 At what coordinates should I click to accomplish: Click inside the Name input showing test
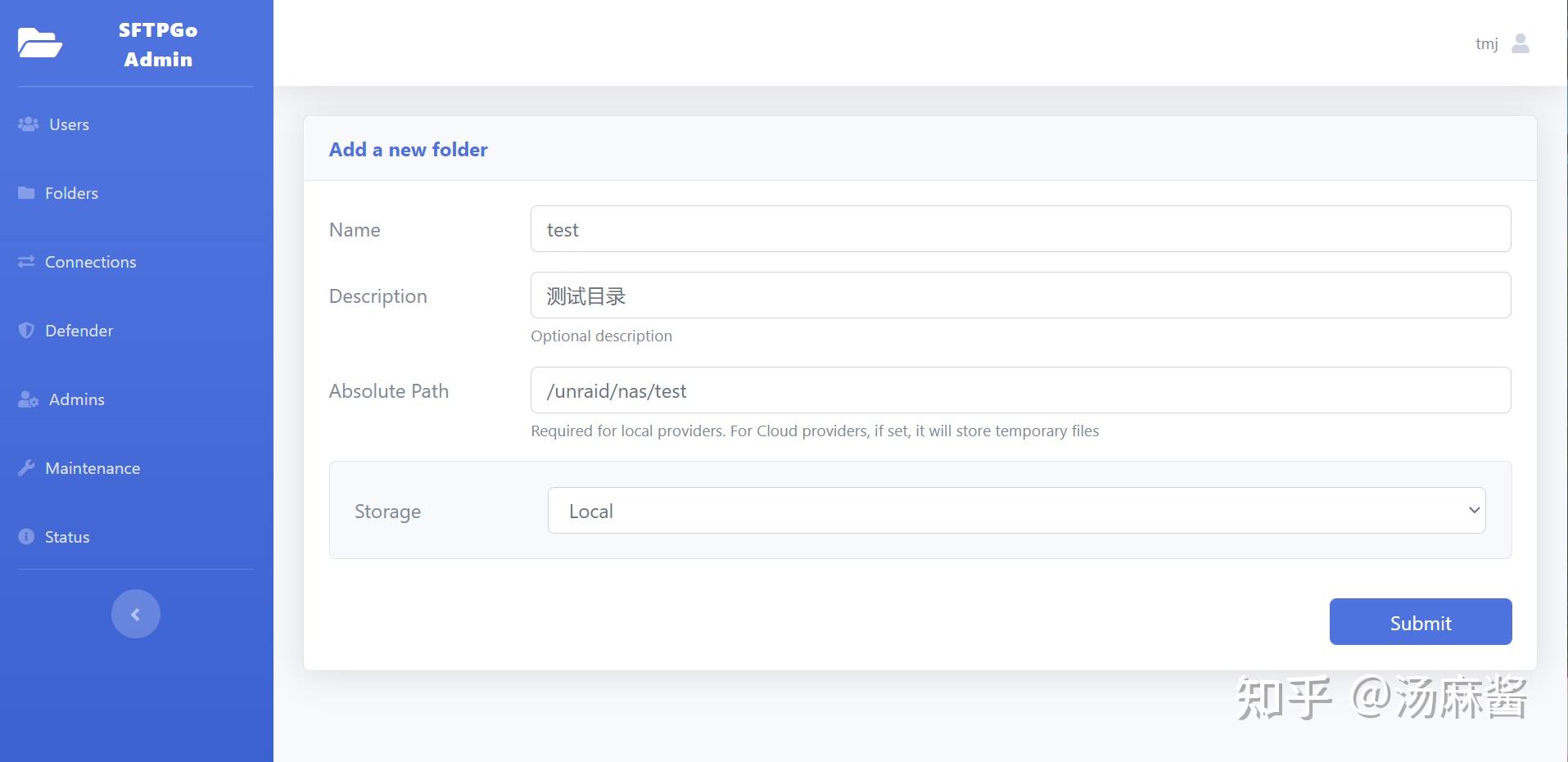coord(1019,229)
